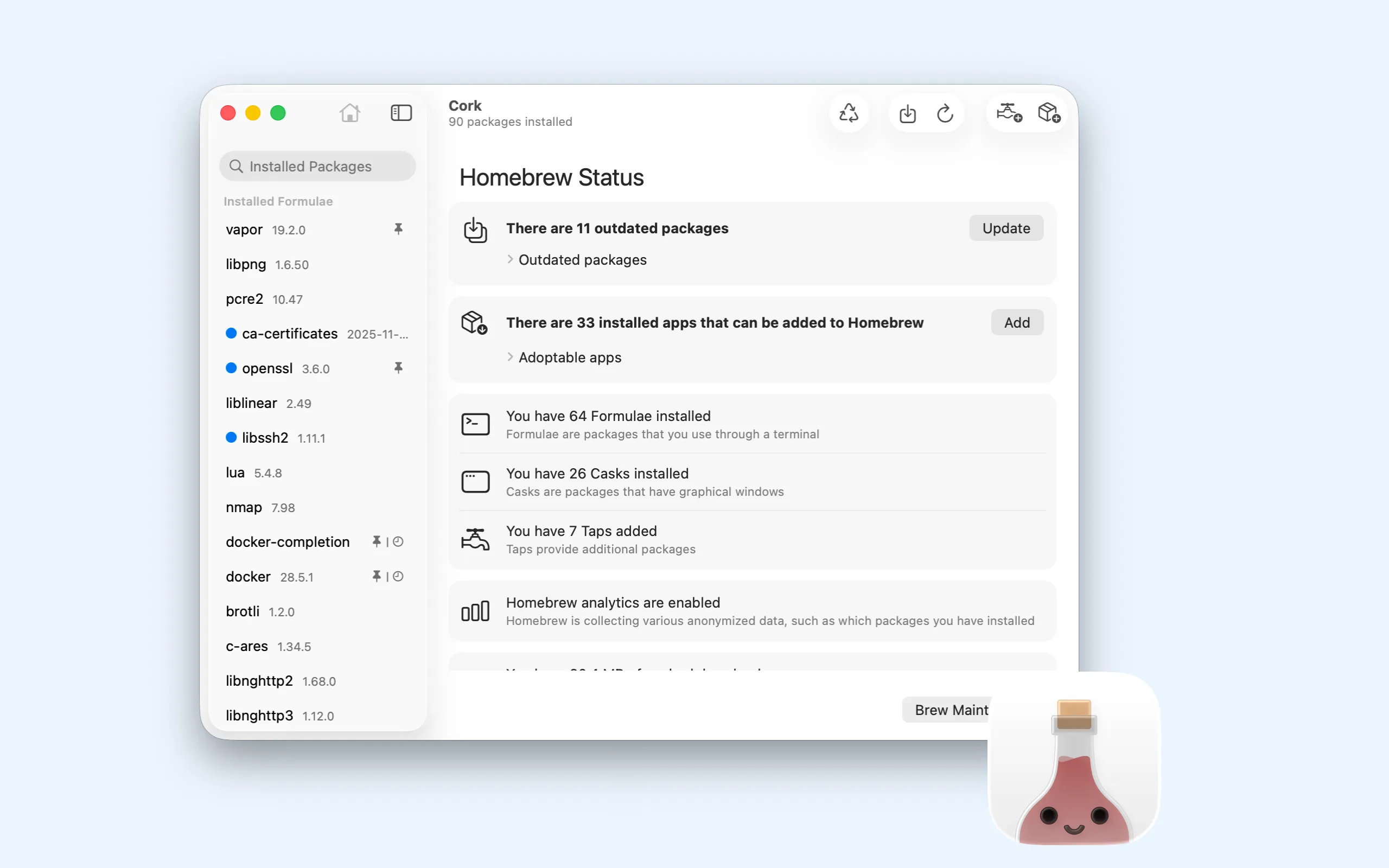Screen dimensions: 1389x868
Task: Click the blue dot beside openssl
Action: pos(231,368)
